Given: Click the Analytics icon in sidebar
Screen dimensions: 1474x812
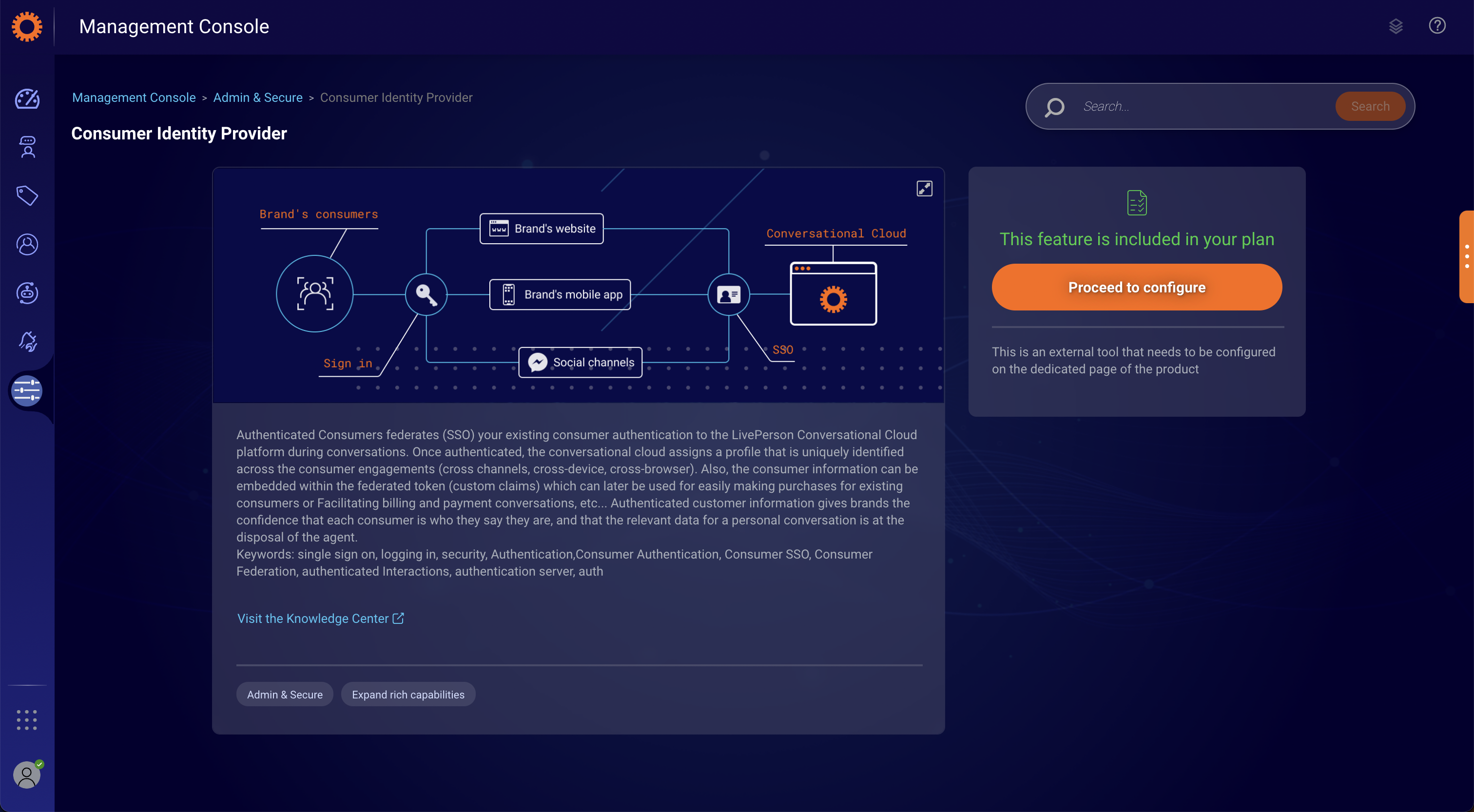Looking at the screenshot, I should (27, 98).
